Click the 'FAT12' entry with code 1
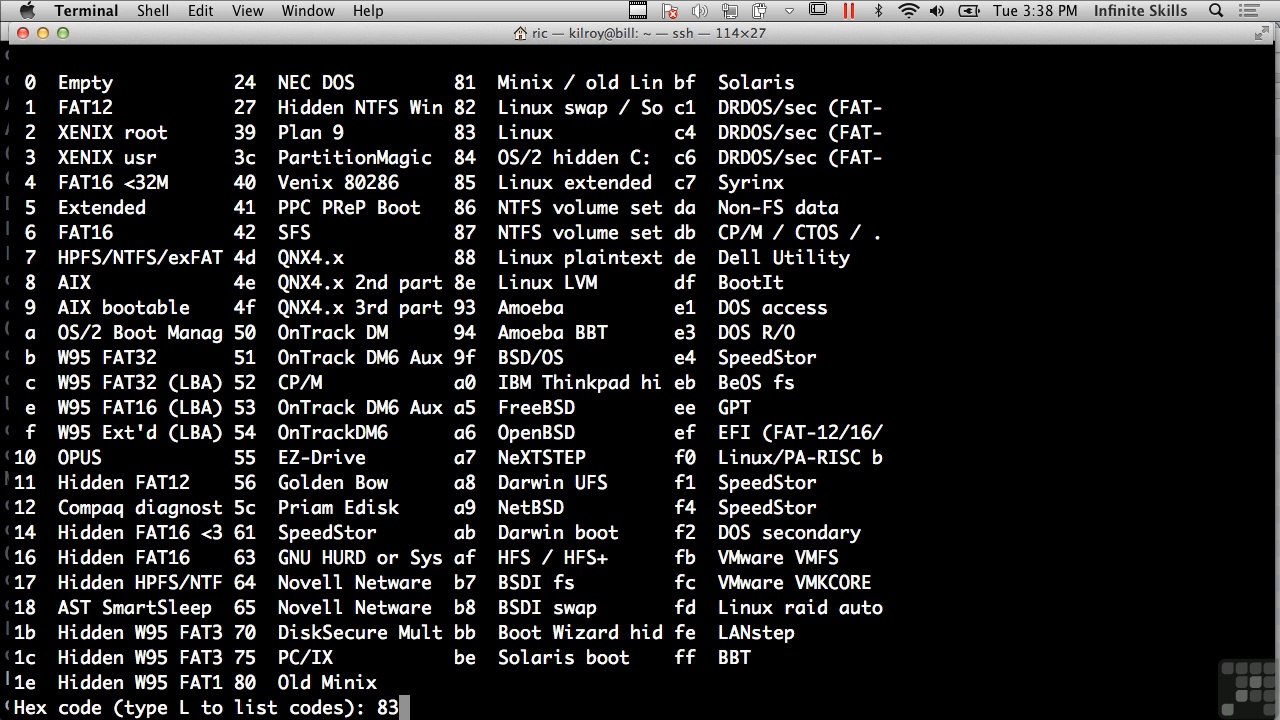 tap(85, 108)
